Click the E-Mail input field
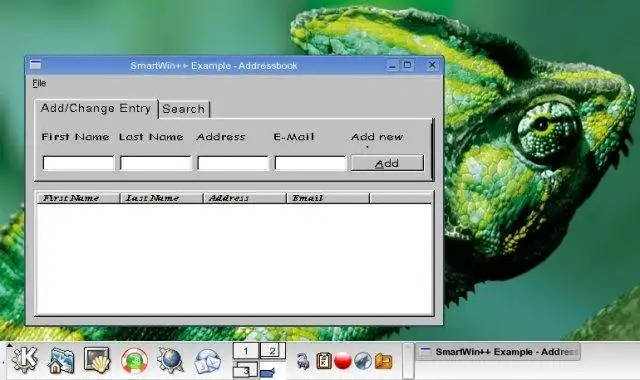This screenshot has width=640, height=380. pos(311,163)
